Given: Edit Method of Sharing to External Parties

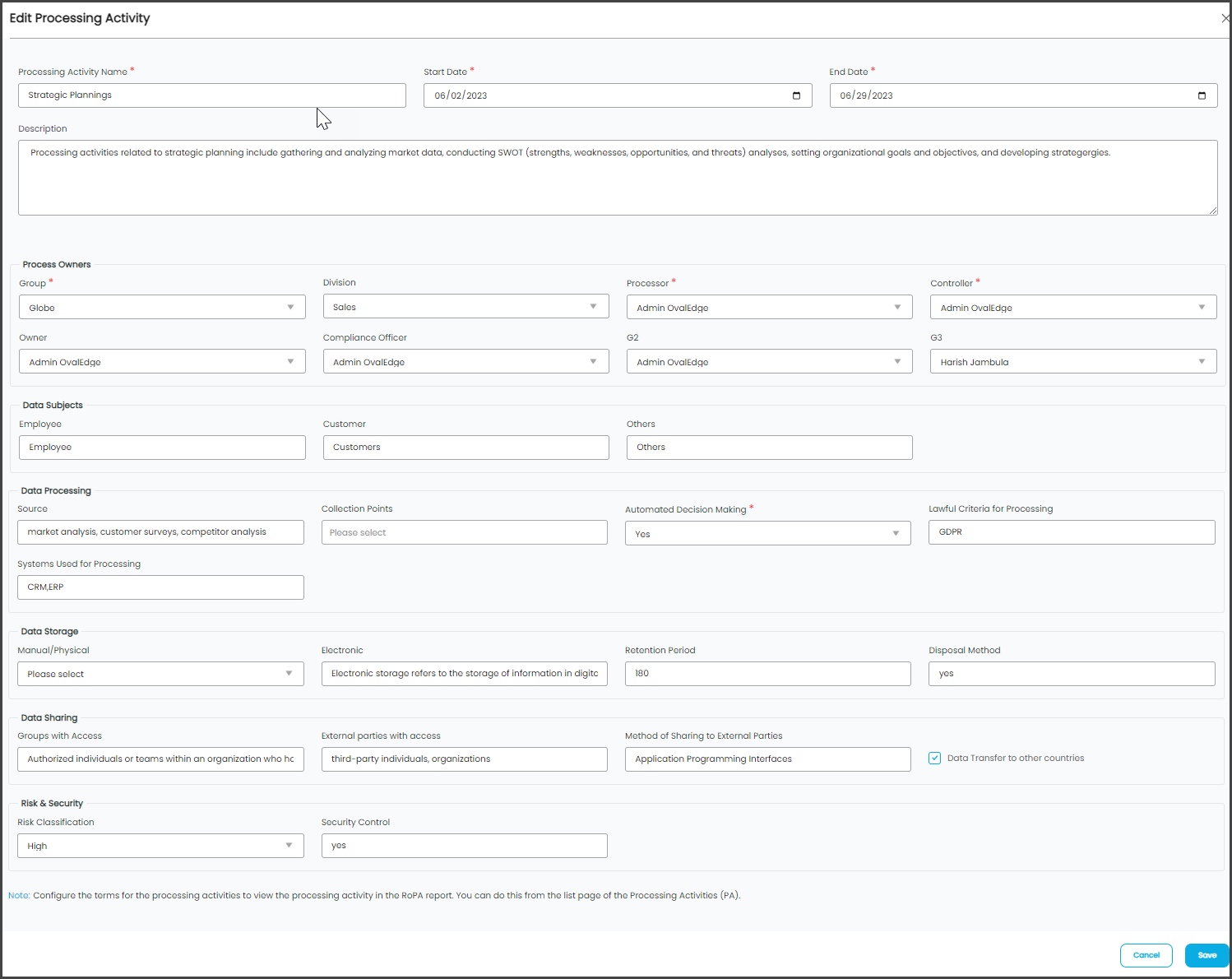Looking at the screenshot, I should point(767,759).
